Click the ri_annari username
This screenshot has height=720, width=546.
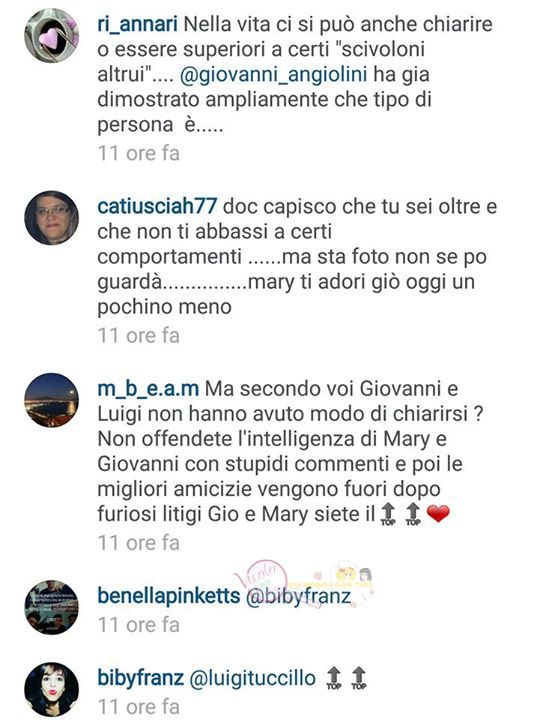137,25
